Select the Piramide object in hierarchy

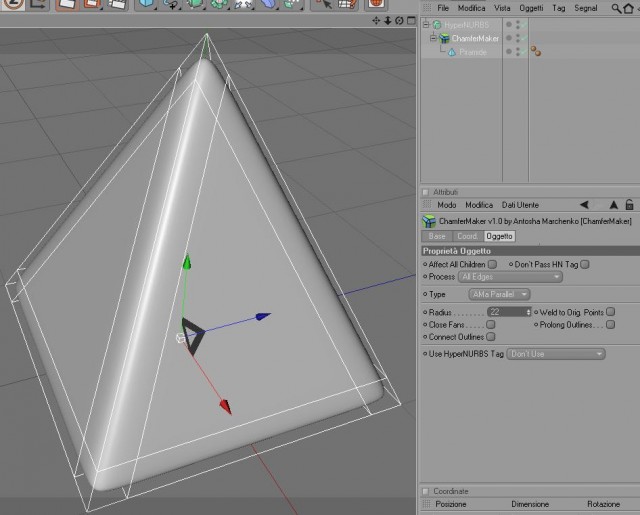473,52
